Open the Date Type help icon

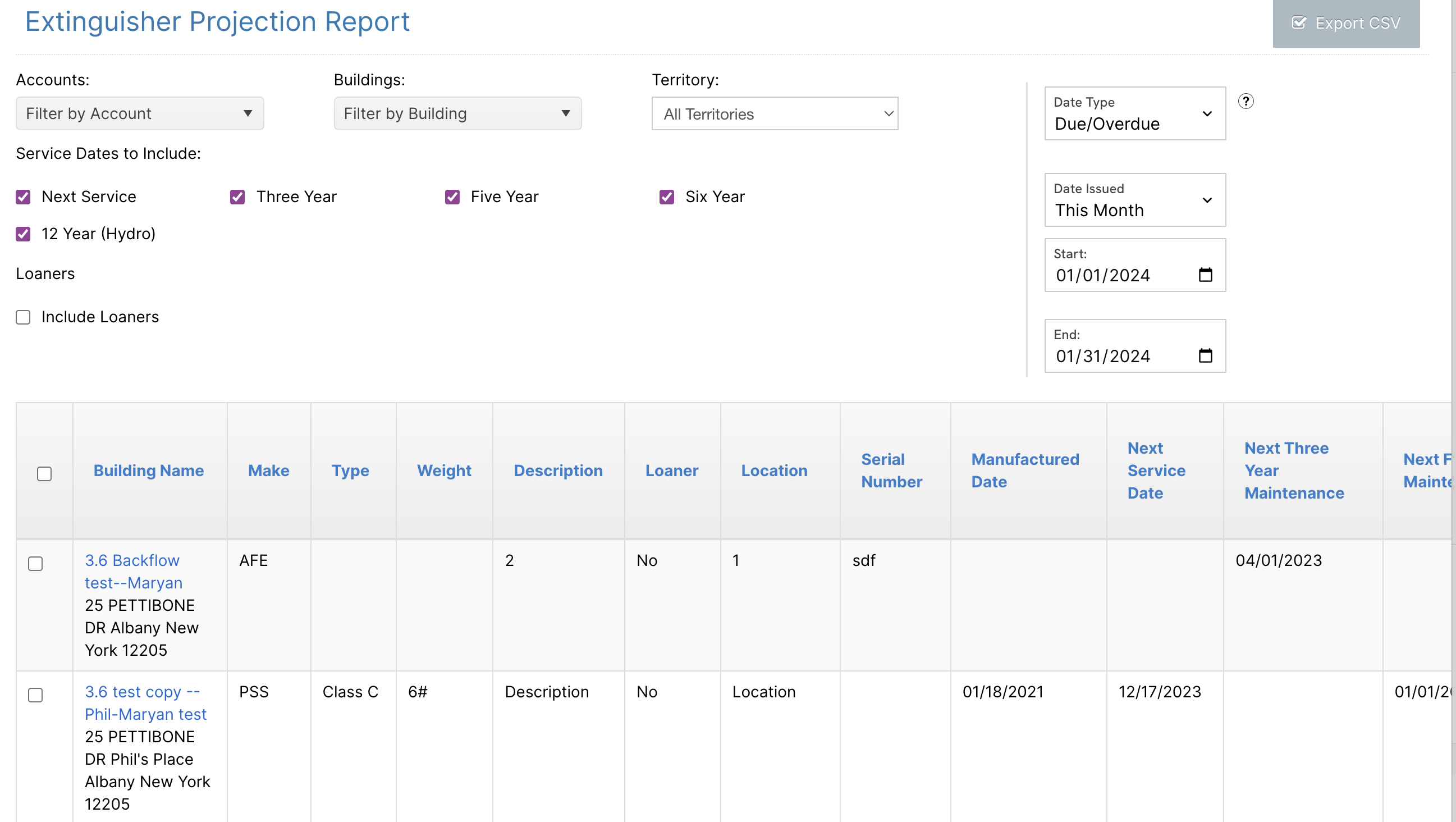pos(1246,101)
